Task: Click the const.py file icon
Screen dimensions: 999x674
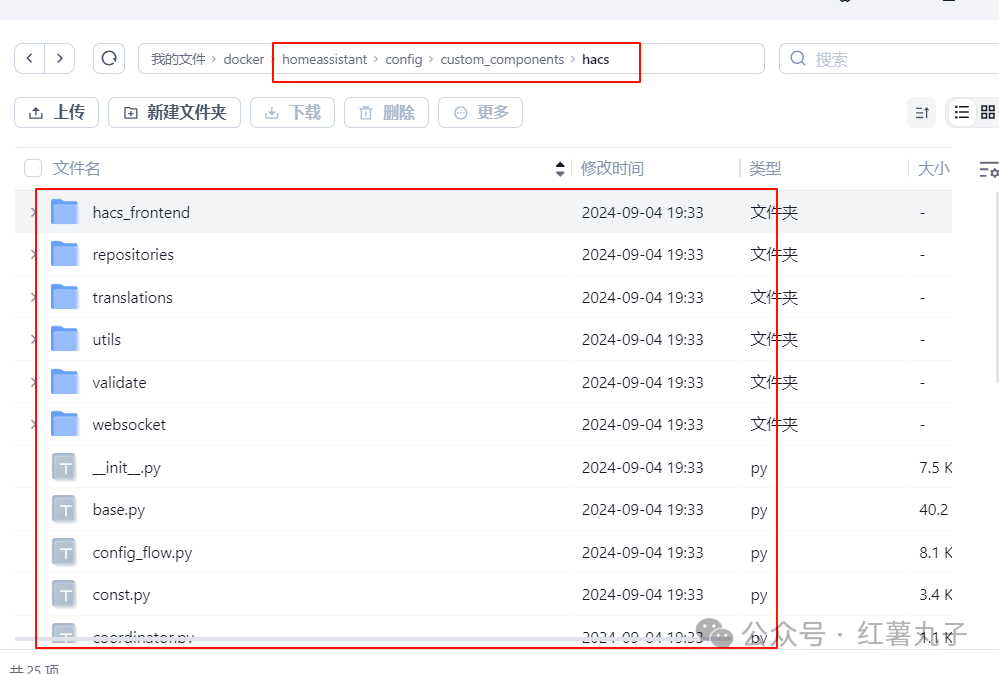Action: coord(64,595)
